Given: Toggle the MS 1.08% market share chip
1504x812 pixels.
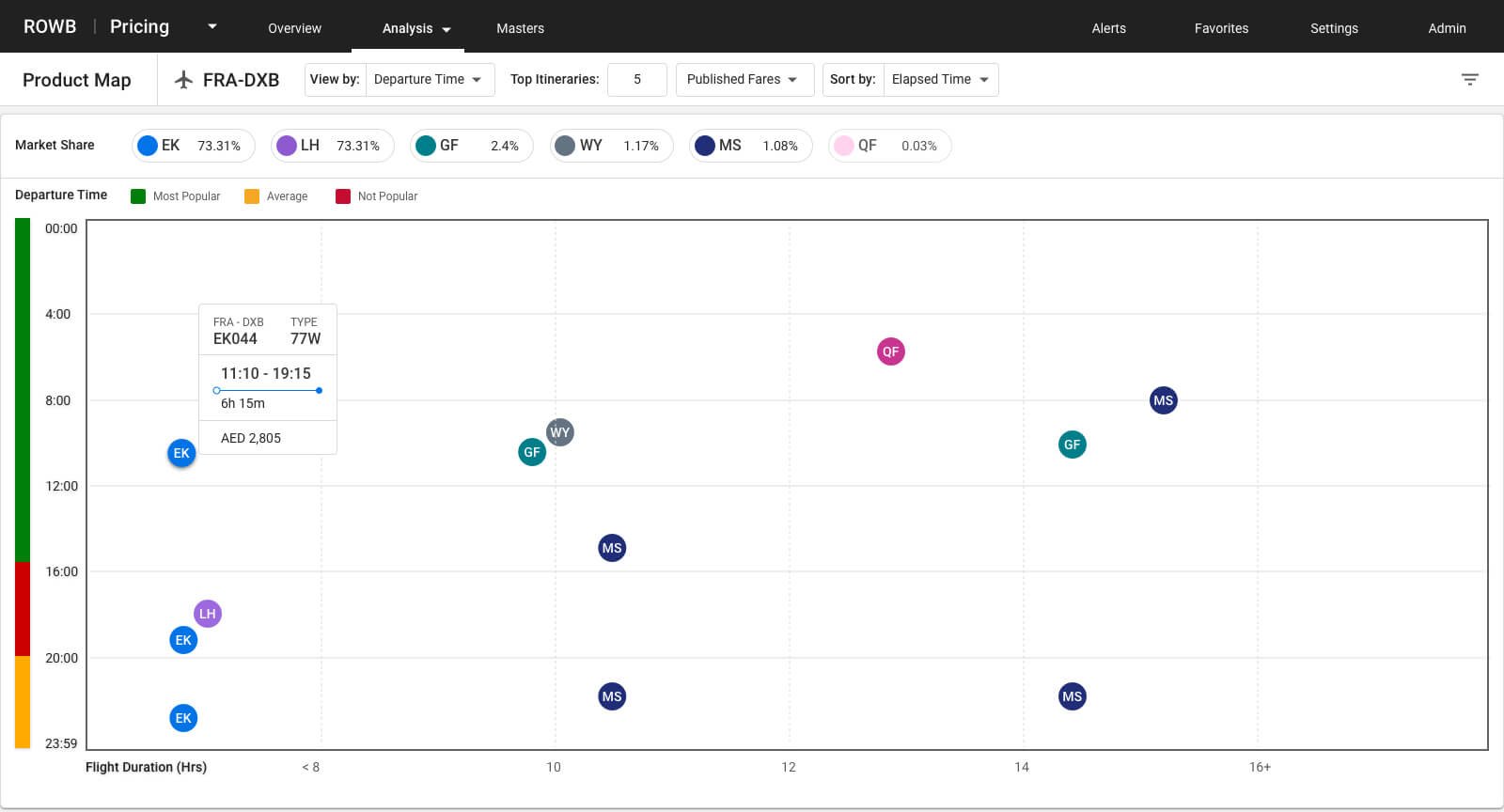Looking at the screenshot, I should (x=751, y=146).
